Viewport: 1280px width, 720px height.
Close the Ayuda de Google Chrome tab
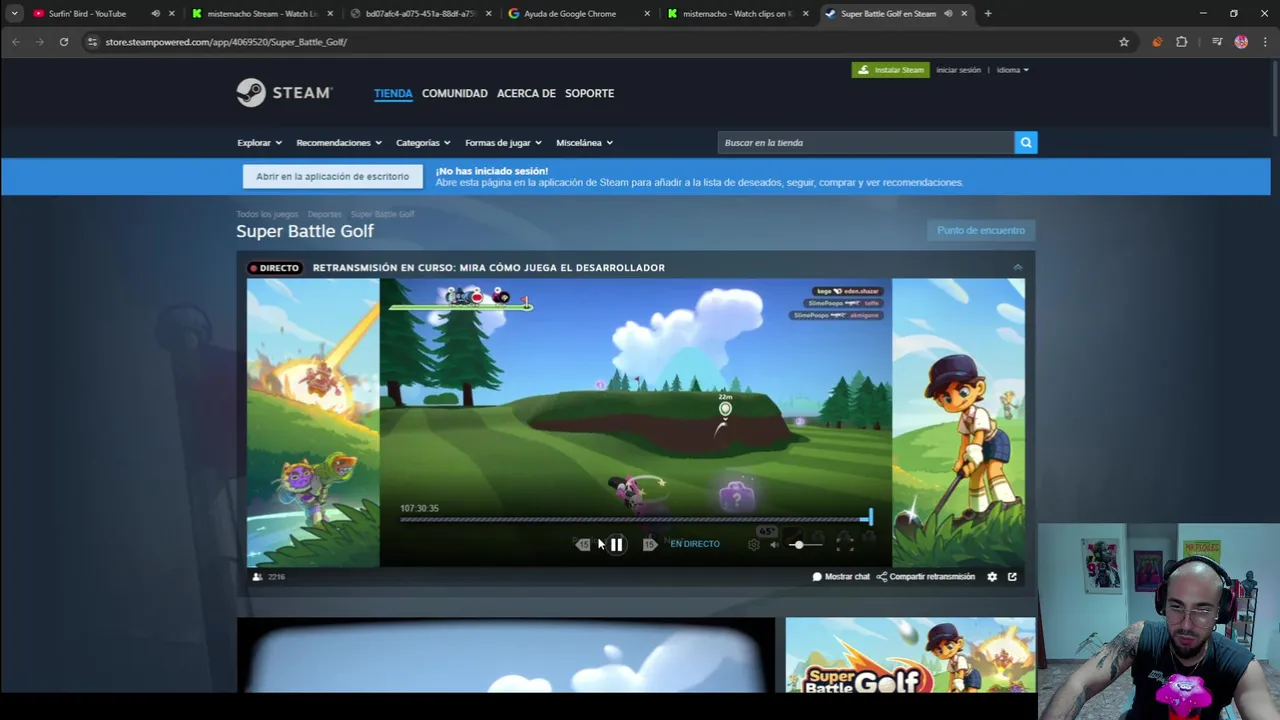(647, 14)
